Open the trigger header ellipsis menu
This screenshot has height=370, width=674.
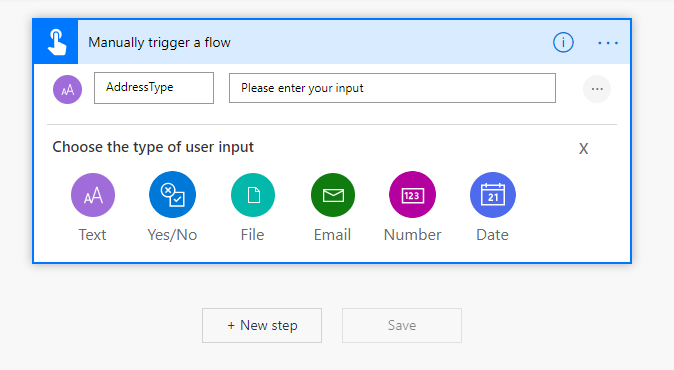click(608, 43)
